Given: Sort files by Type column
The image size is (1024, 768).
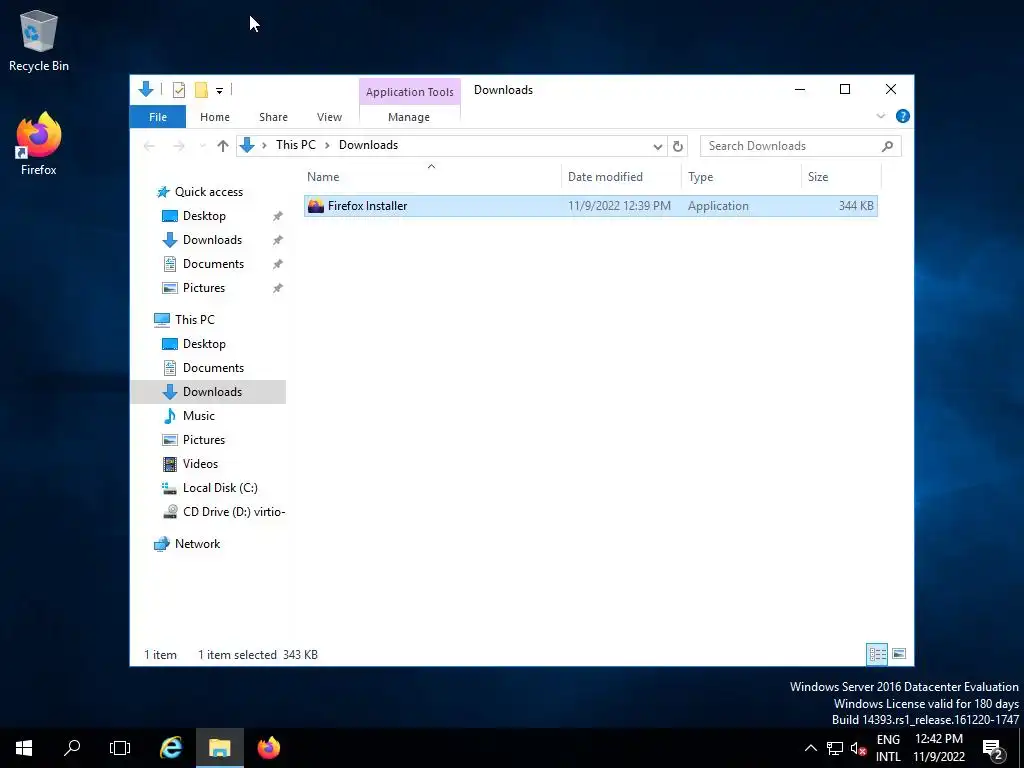Looking at the screenshot, I should [741, 177].
